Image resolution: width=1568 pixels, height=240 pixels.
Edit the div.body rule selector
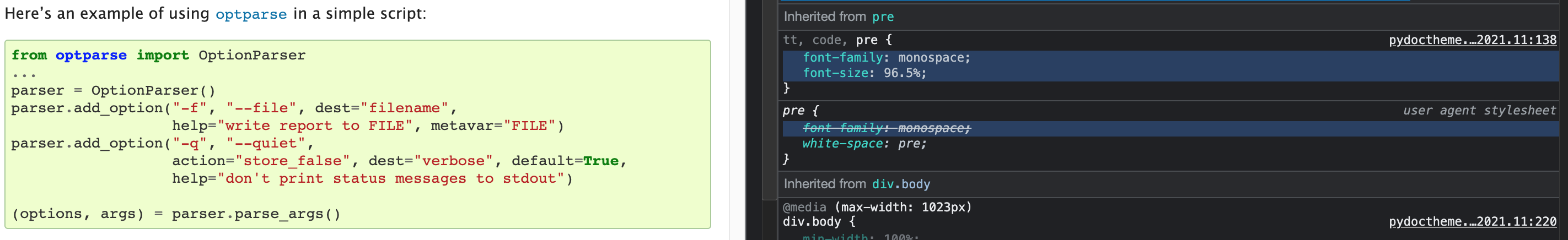coord(812,222)
